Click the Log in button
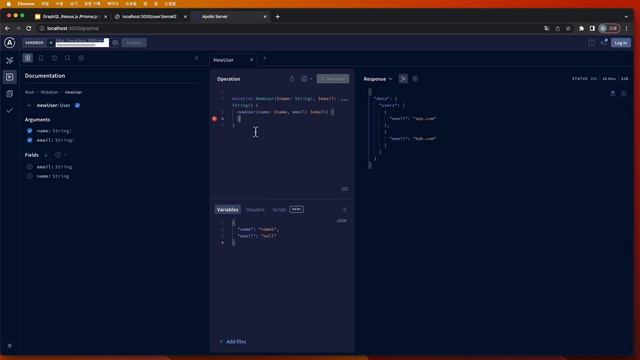 [621, 42]
